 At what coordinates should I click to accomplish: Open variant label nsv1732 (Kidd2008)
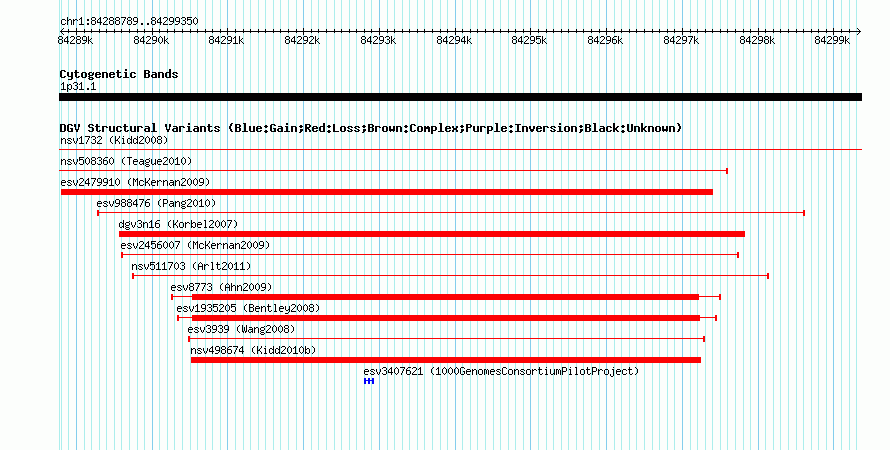click(114, 140)
